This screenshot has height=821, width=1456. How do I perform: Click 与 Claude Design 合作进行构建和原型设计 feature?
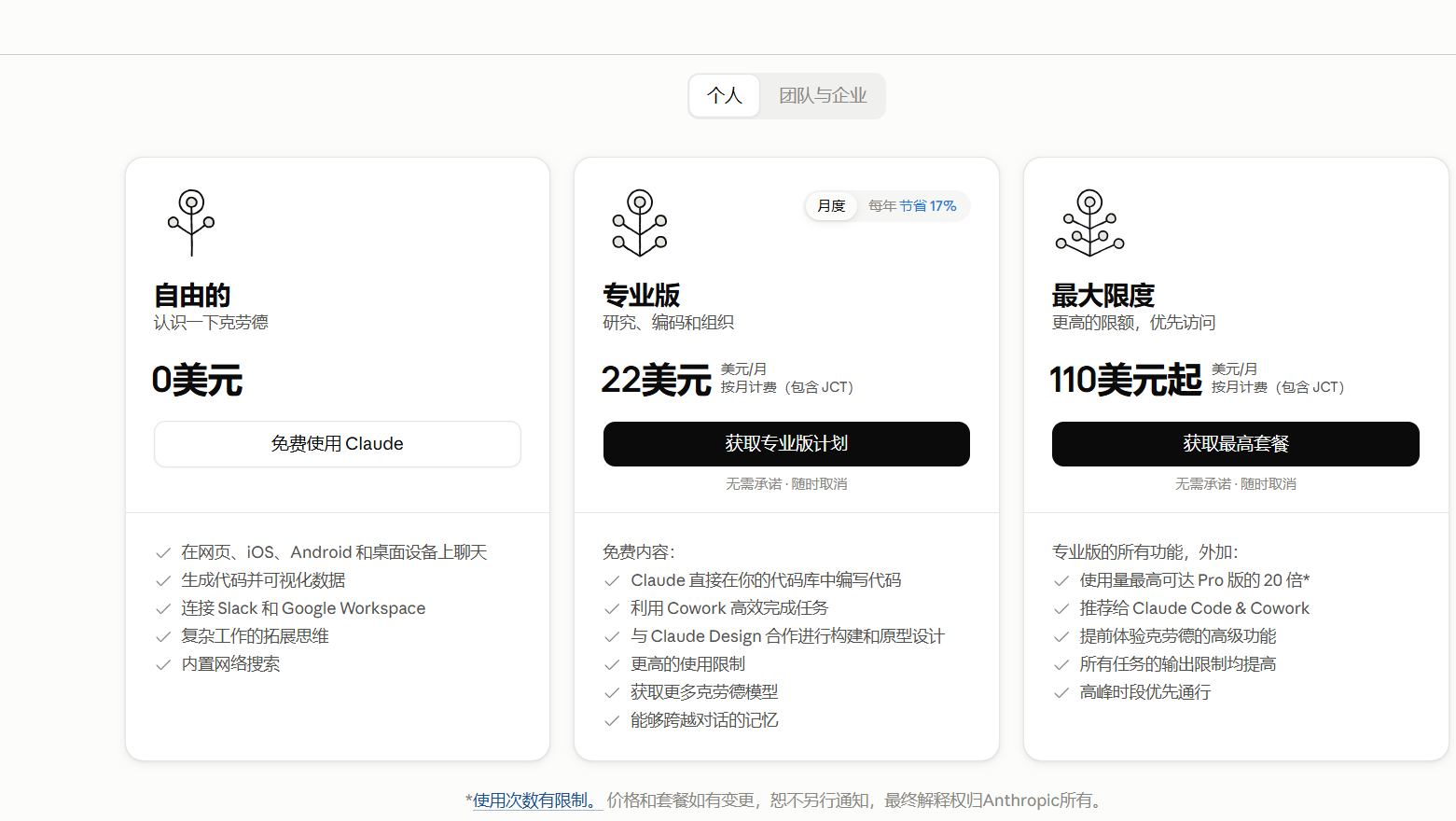coord(787,636)
